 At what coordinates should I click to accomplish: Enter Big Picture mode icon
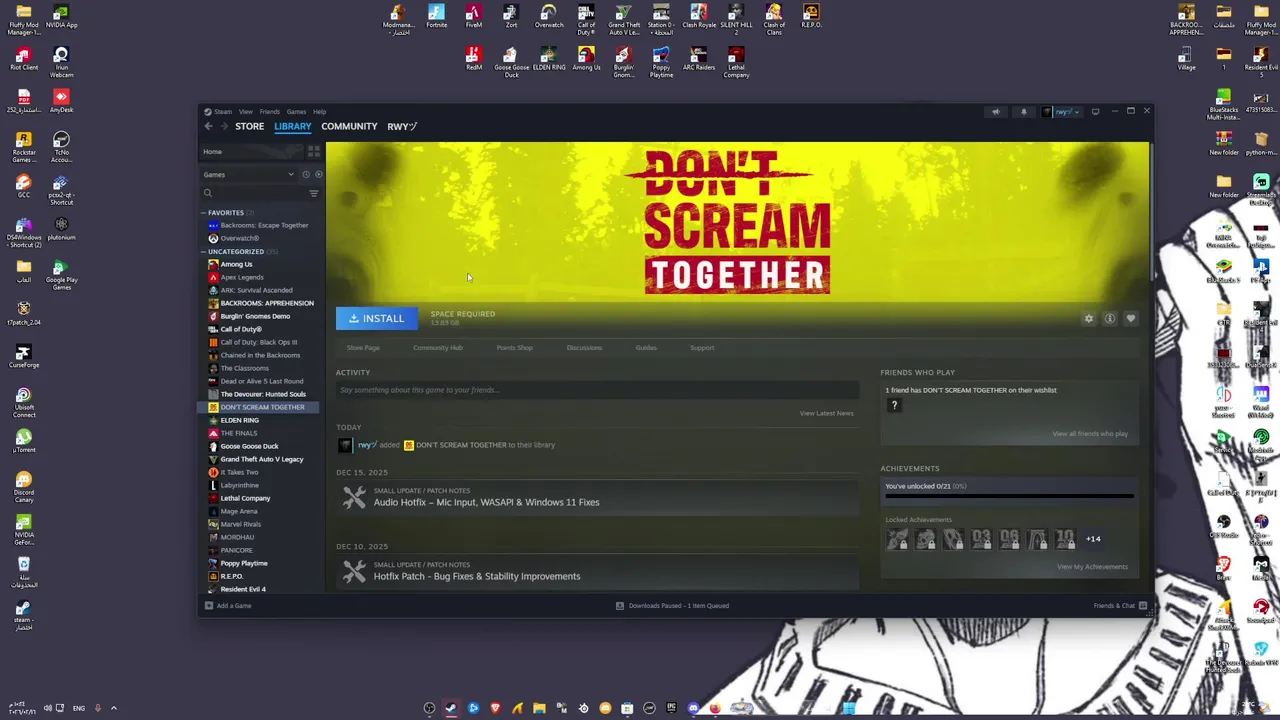[1095, 112]
